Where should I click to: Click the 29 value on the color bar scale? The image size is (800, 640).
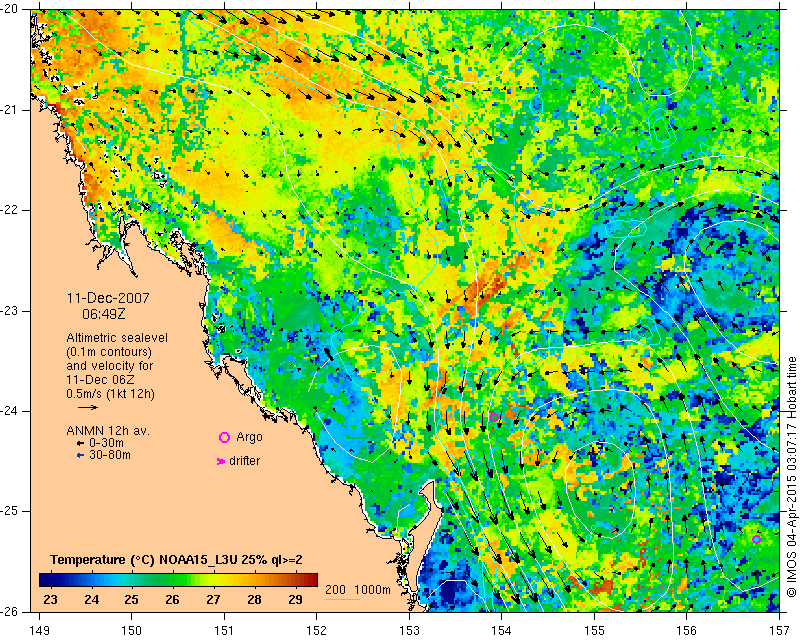tap(295, 600)
